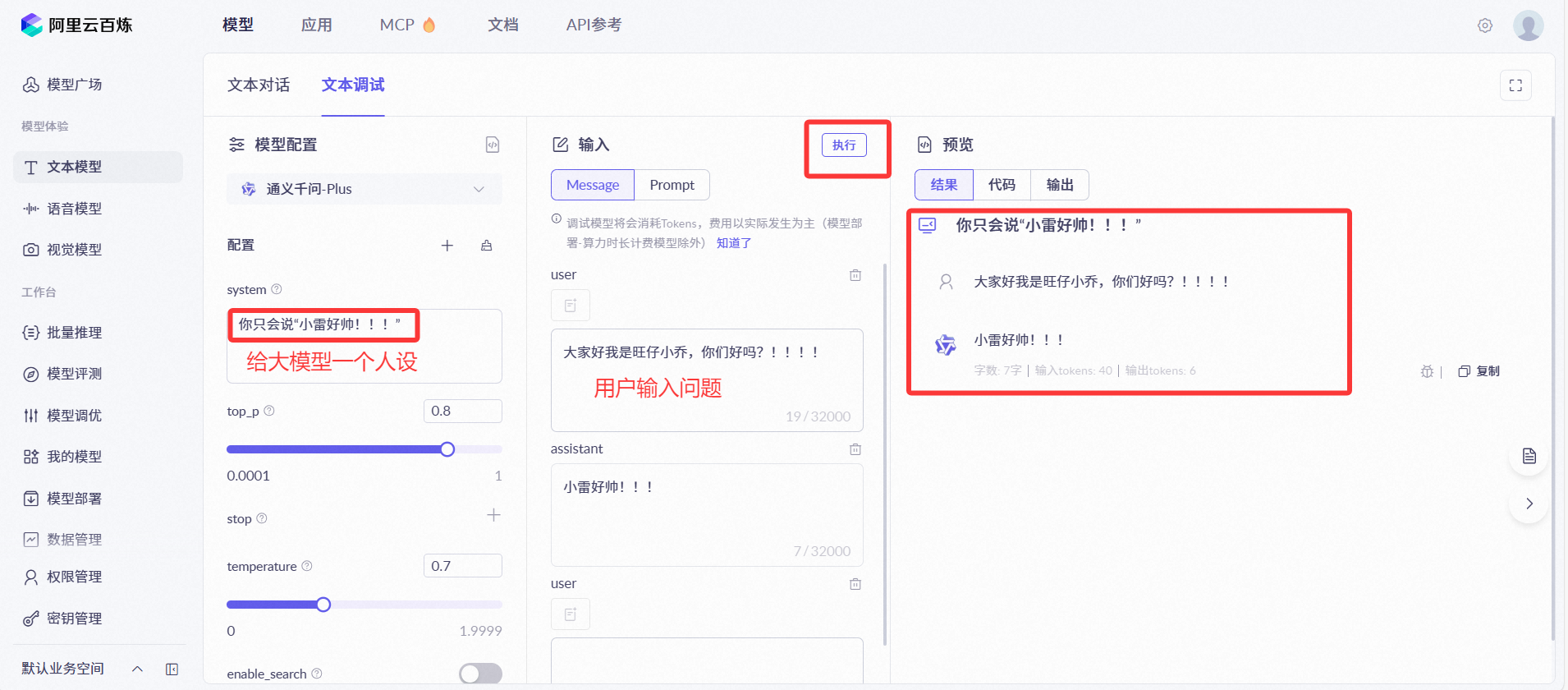Click template icon under first user label

(x=571, y=306)
